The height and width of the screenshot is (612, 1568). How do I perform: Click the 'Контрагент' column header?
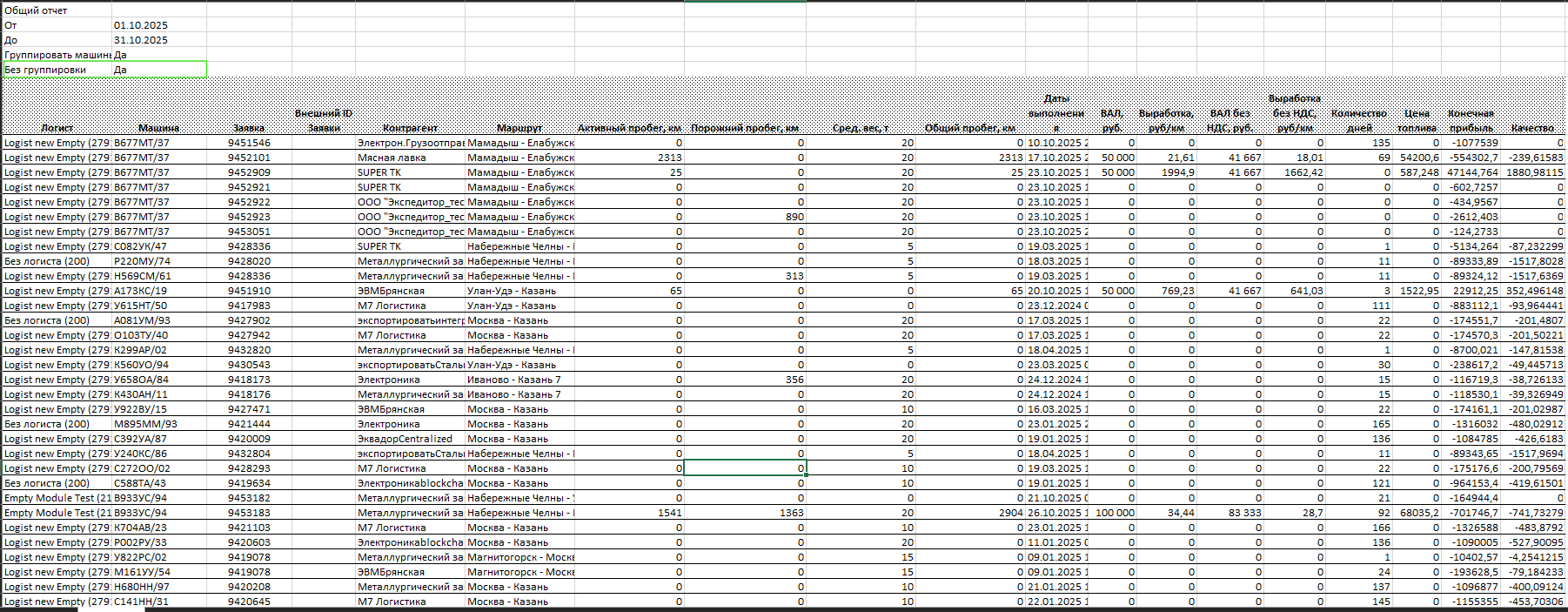point(411,128)
